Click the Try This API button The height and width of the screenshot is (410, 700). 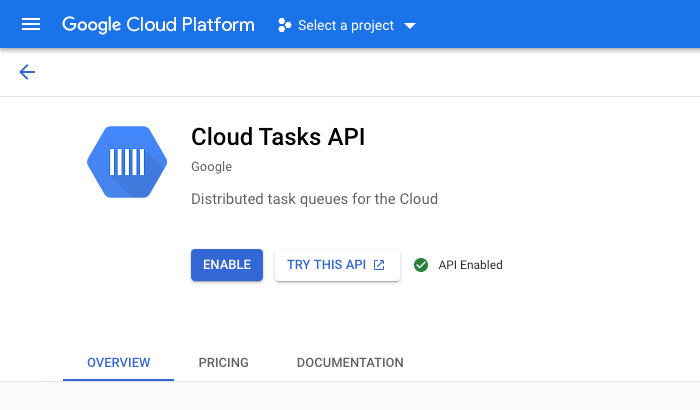pyautogui.click(x=327, y=265)
